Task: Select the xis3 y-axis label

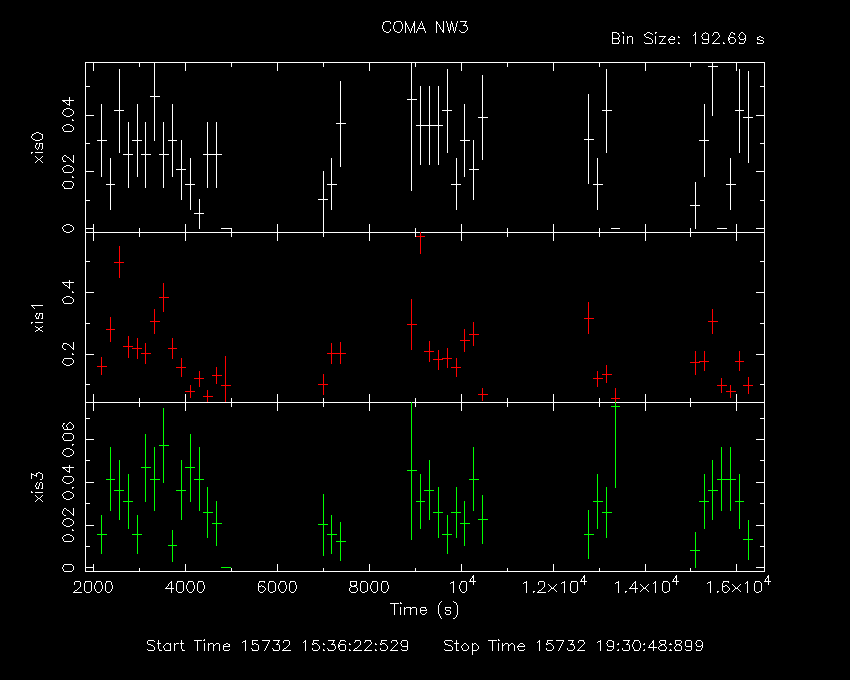Action: click(x=38, y=486)
